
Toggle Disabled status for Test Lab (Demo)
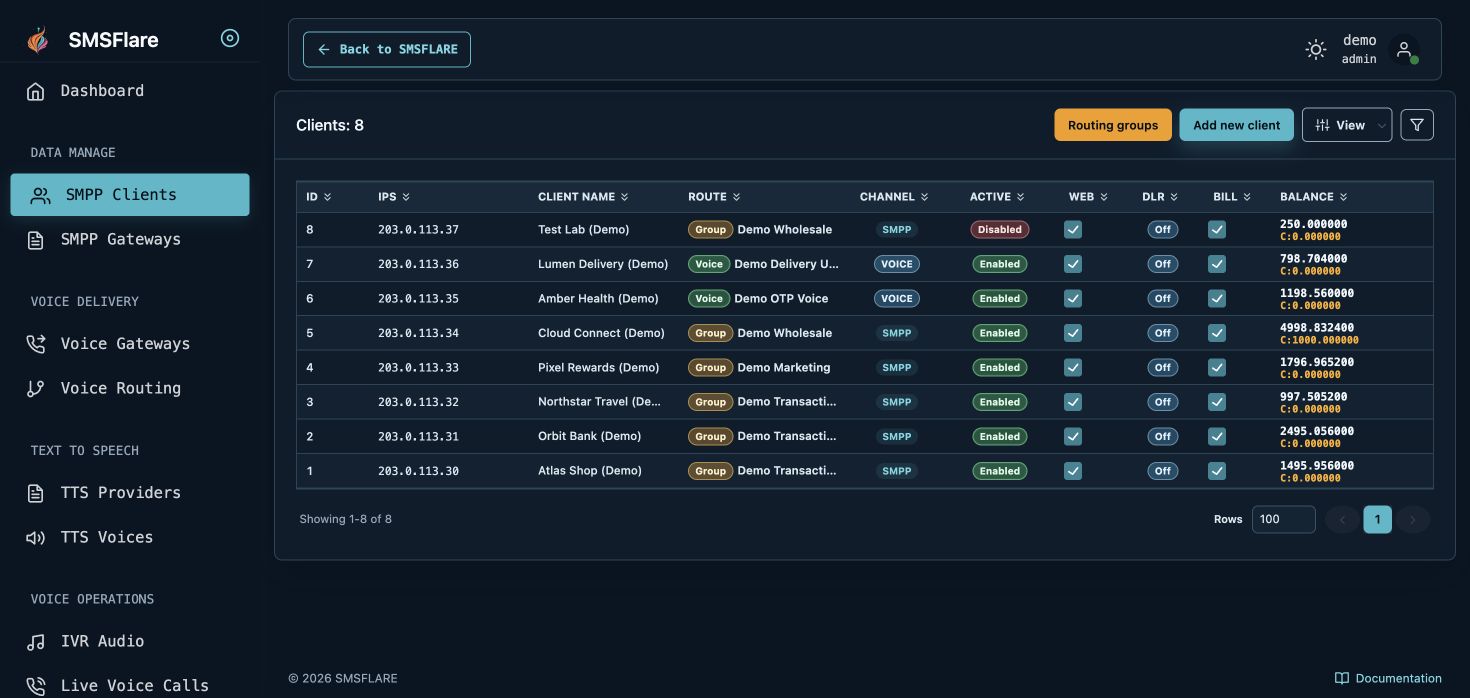pyautogui.click(x=1000, y=229)
